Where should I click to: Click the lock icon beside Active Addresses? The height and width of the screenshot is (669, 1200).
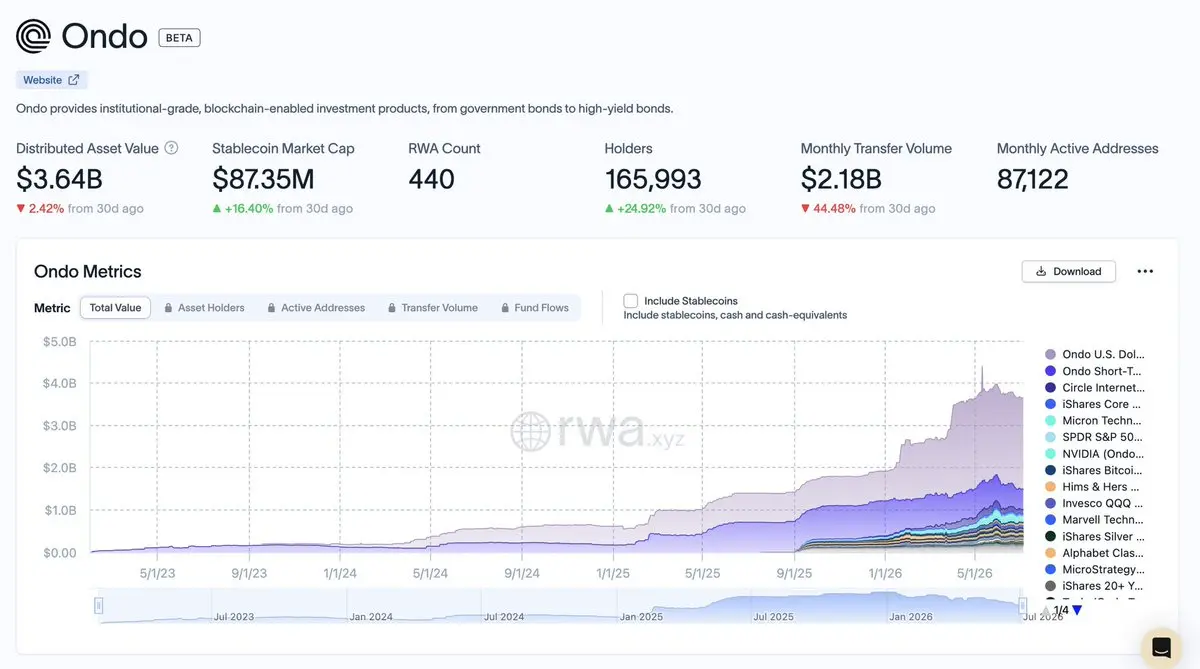(272, 308)
